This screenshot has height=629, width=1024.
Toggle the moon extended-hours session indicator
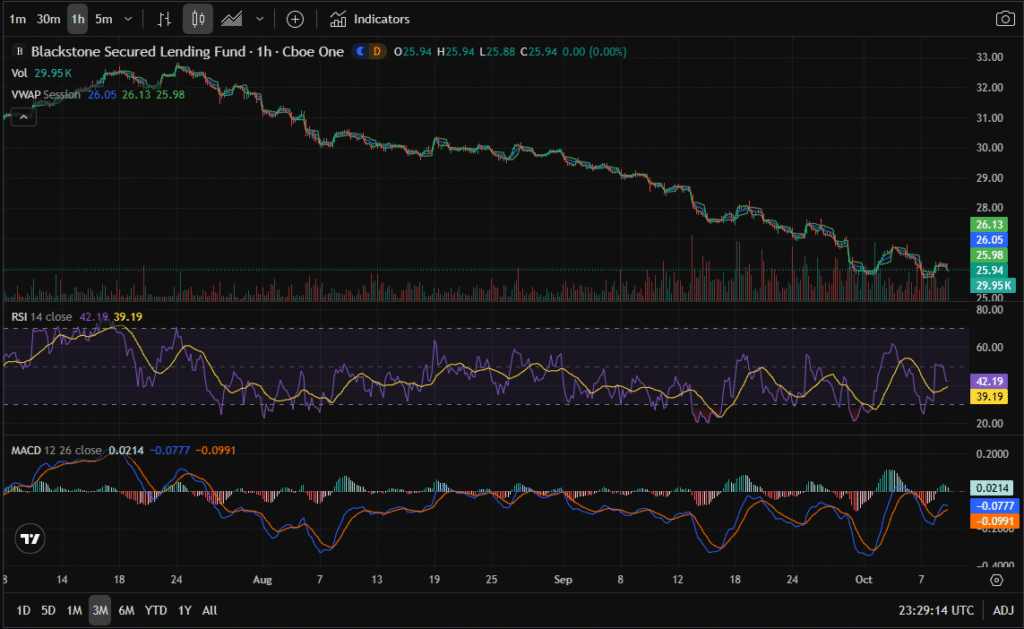362,51
